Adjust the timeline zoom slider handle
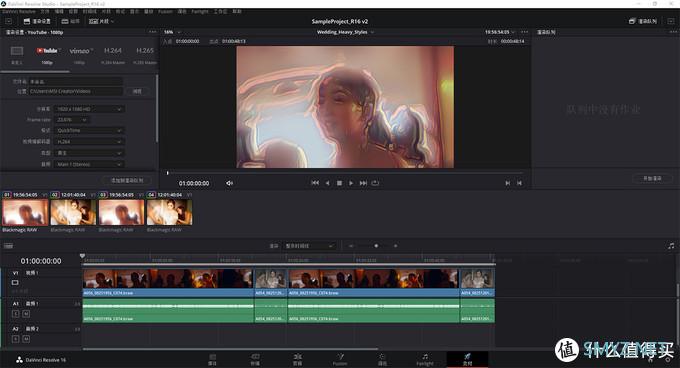Screen dimensions: 680x368 point(376,246)
